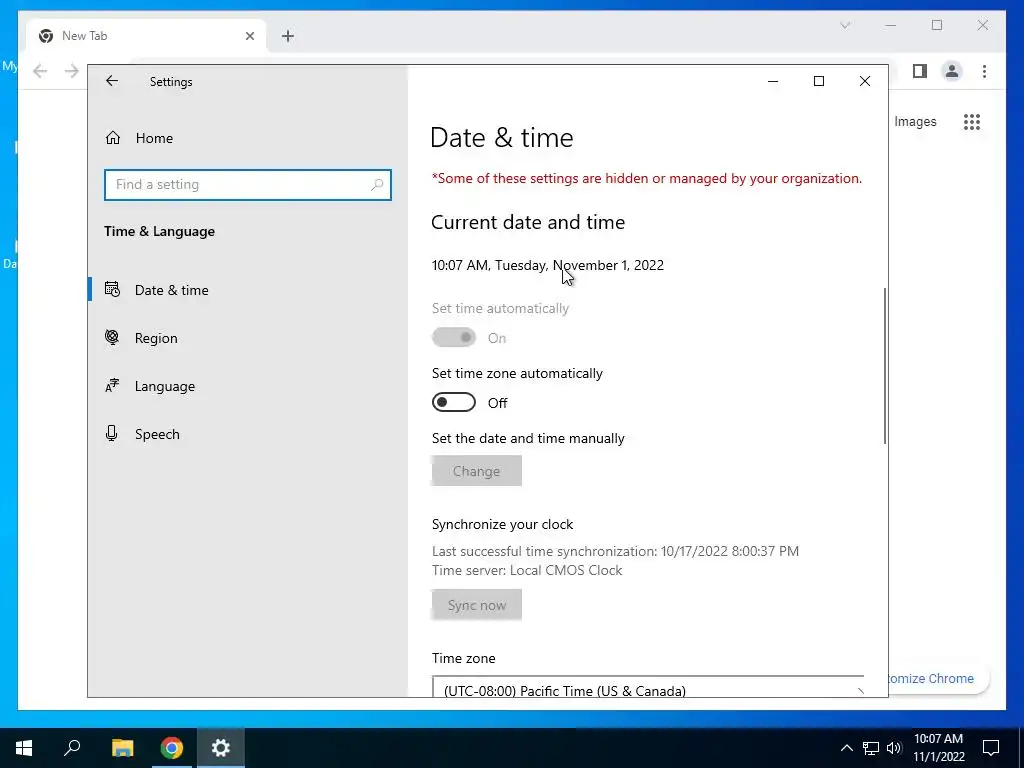Open the Time zone dropdown
Screen dimensions: 1024x768
(648, 687)
